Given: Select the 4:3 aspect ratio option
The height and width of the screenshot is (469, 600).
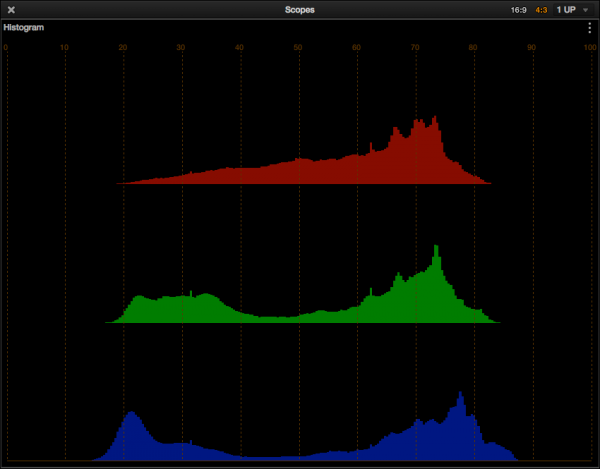Looking at the screenshot, I should click(x=541, y=9).
